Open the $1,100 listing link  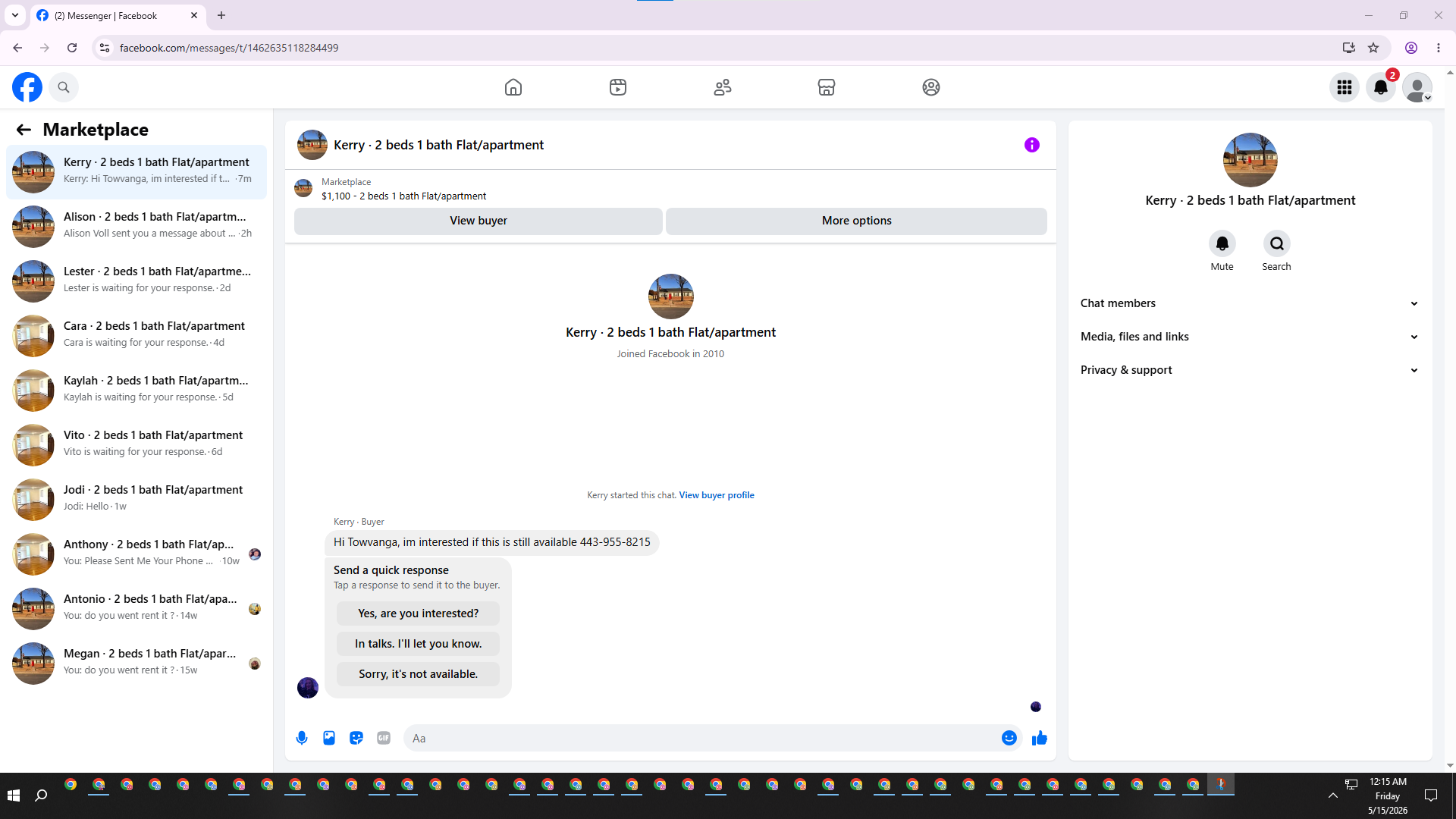pos(404,196)
